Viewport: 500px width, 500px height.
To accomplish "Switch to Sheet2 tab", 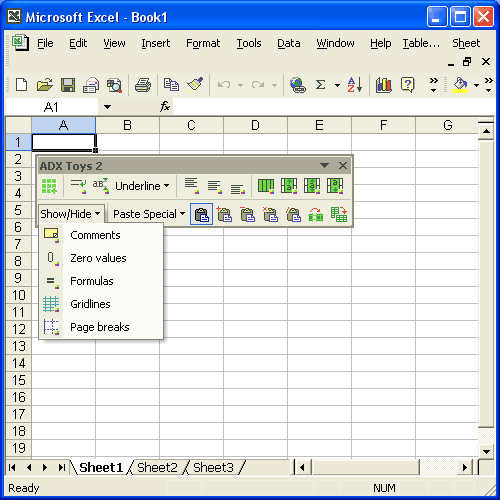I will click(x=157, y=467).
